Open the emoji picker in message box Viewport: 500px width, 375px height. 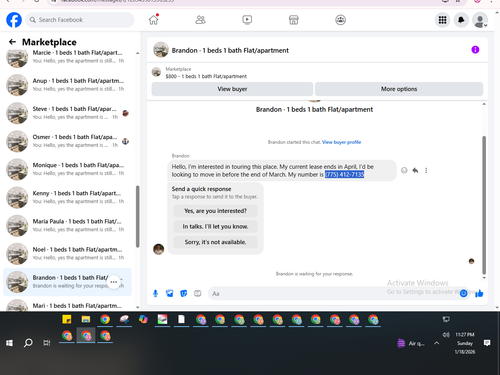pyautogui.click(x=463, y=293)
